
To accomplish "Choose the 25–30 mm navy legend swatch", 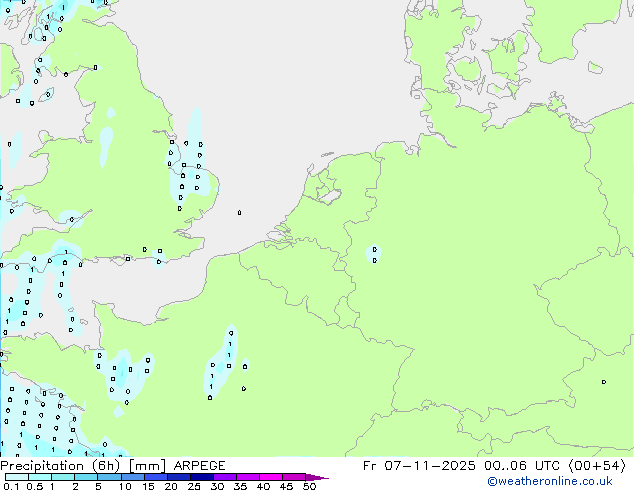I will click(x=201, y=477).
